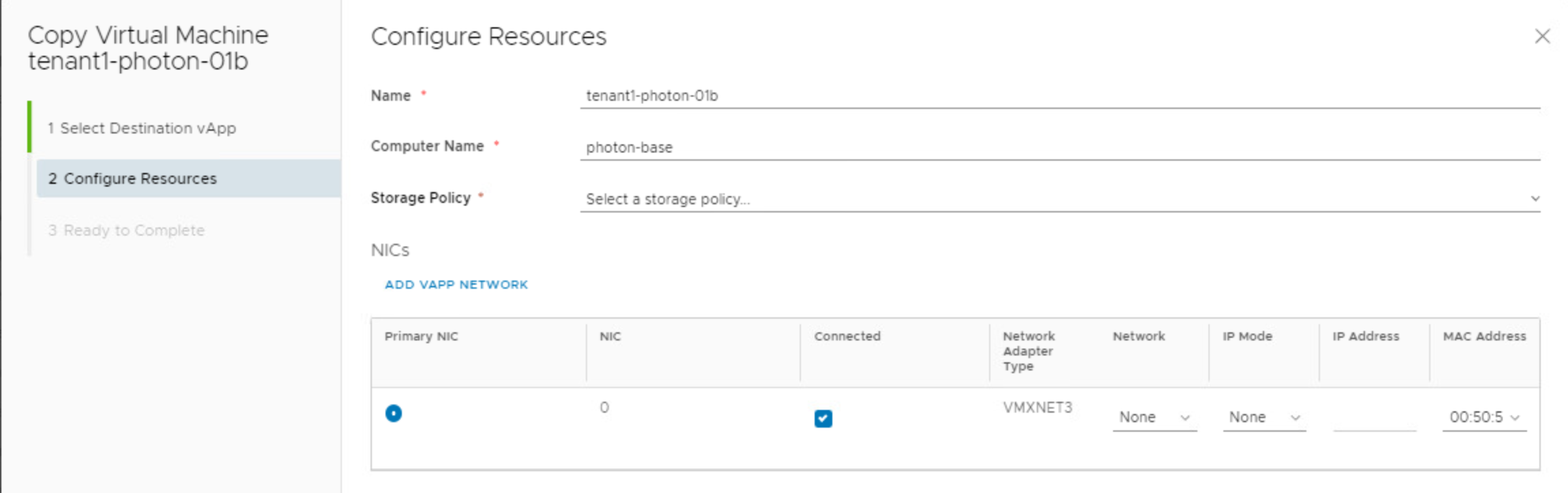Viewport: 1568px width, 493px height.
Task: Click the Network Adapter Type column header
Action: tap(1028, 351)
